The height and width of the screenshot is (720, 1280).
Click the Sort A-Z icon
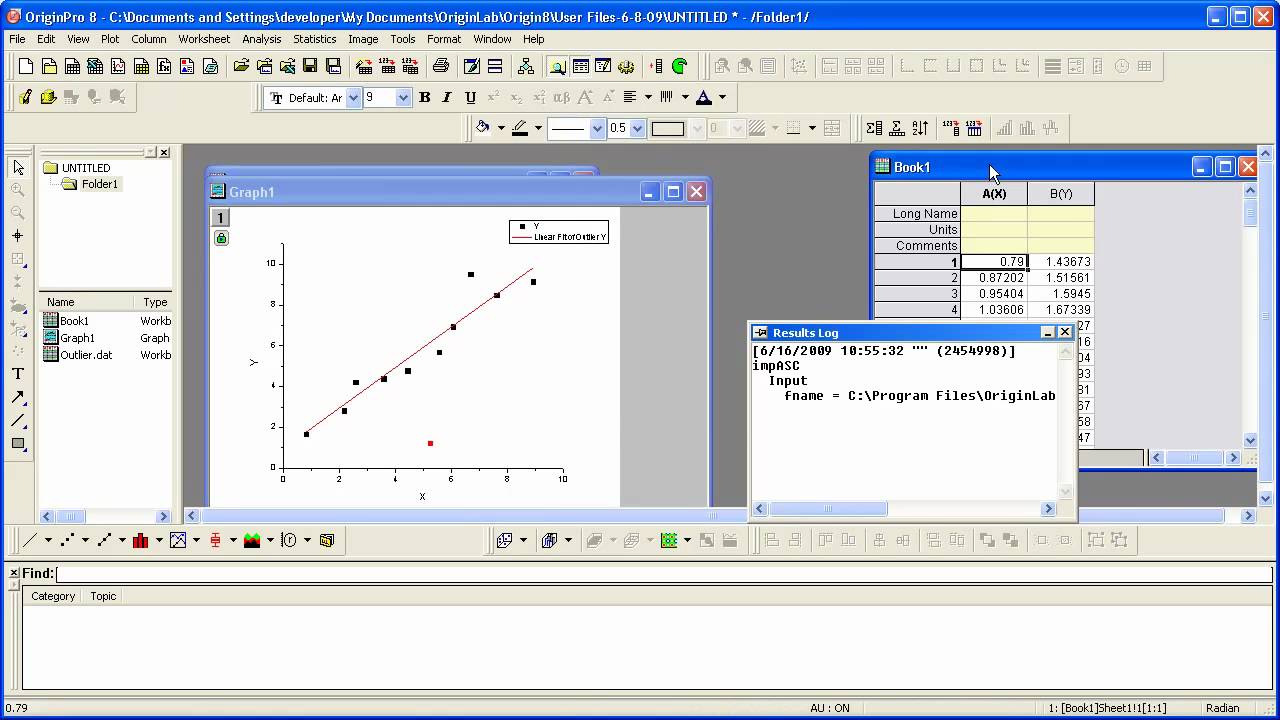point(920,128)
